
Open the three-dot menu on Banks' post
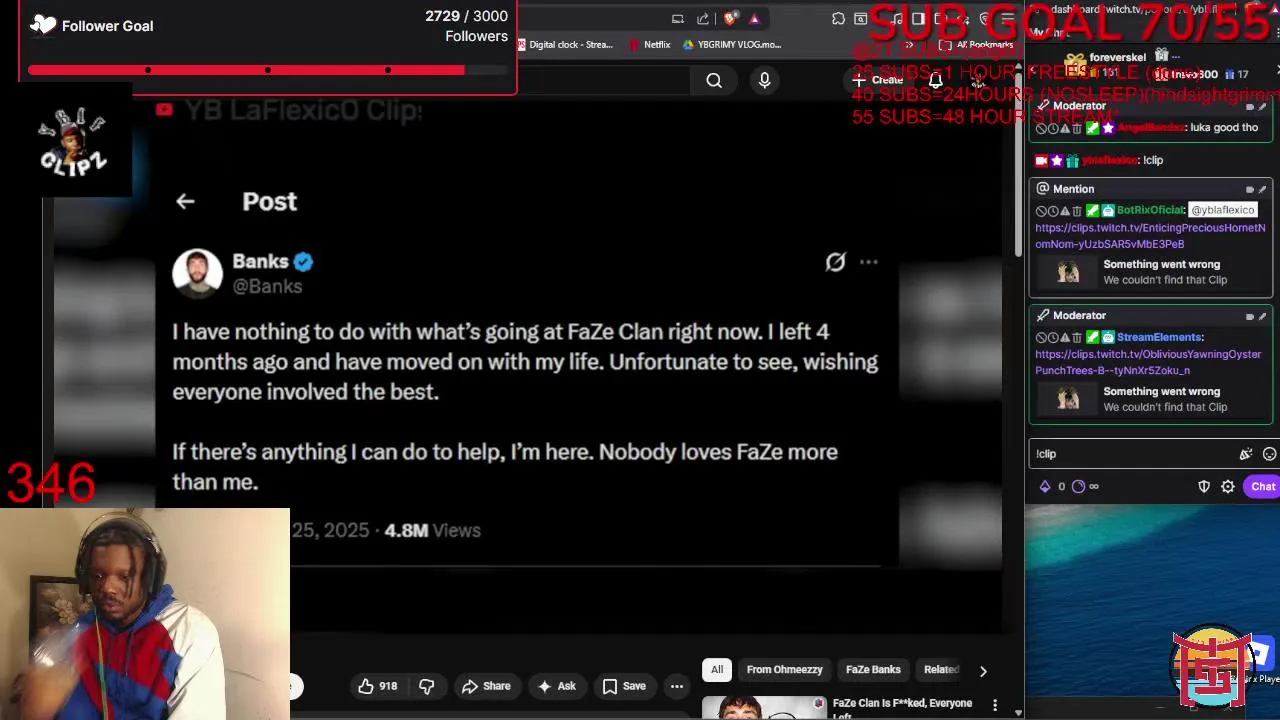pos(868,262)
